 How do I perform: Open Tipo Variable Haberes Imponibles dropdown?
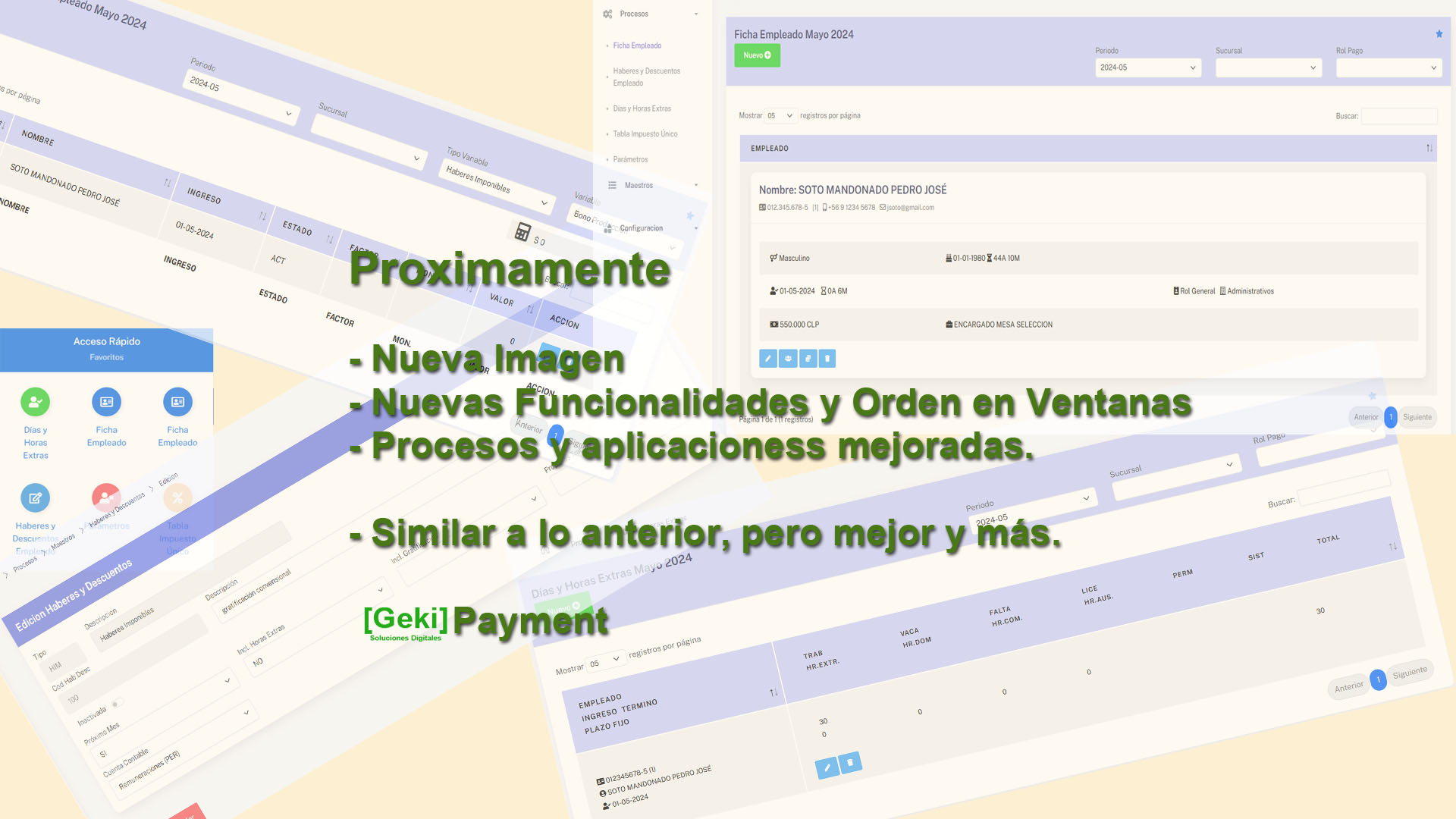point(497,187)
